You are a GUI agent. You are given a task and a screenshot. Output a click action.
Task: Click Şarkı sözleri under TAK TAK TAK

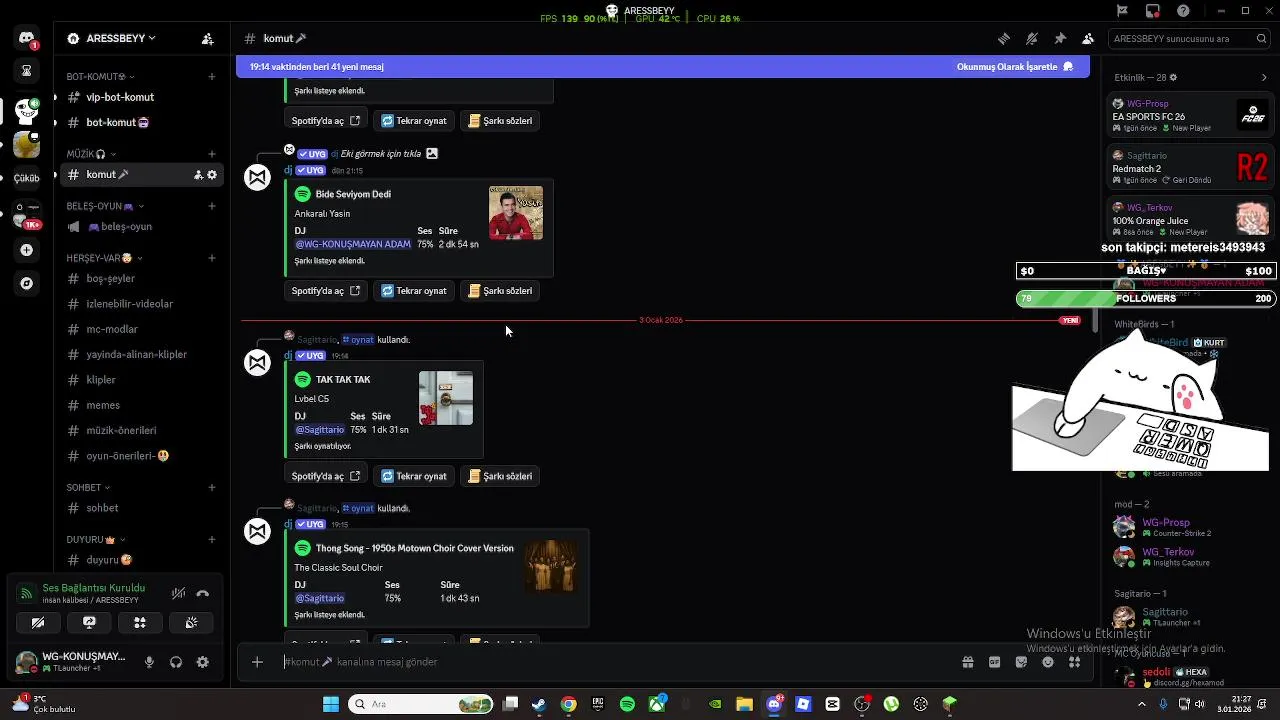tap(501, 476)
